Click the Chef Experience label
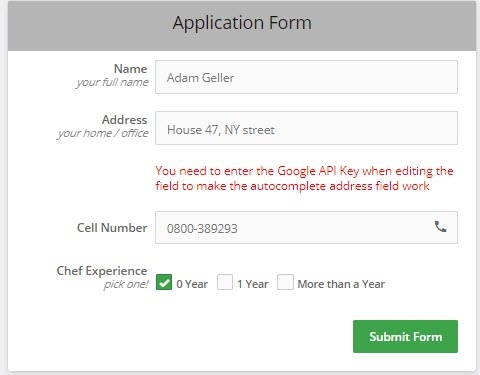 (x=102, y=271)
